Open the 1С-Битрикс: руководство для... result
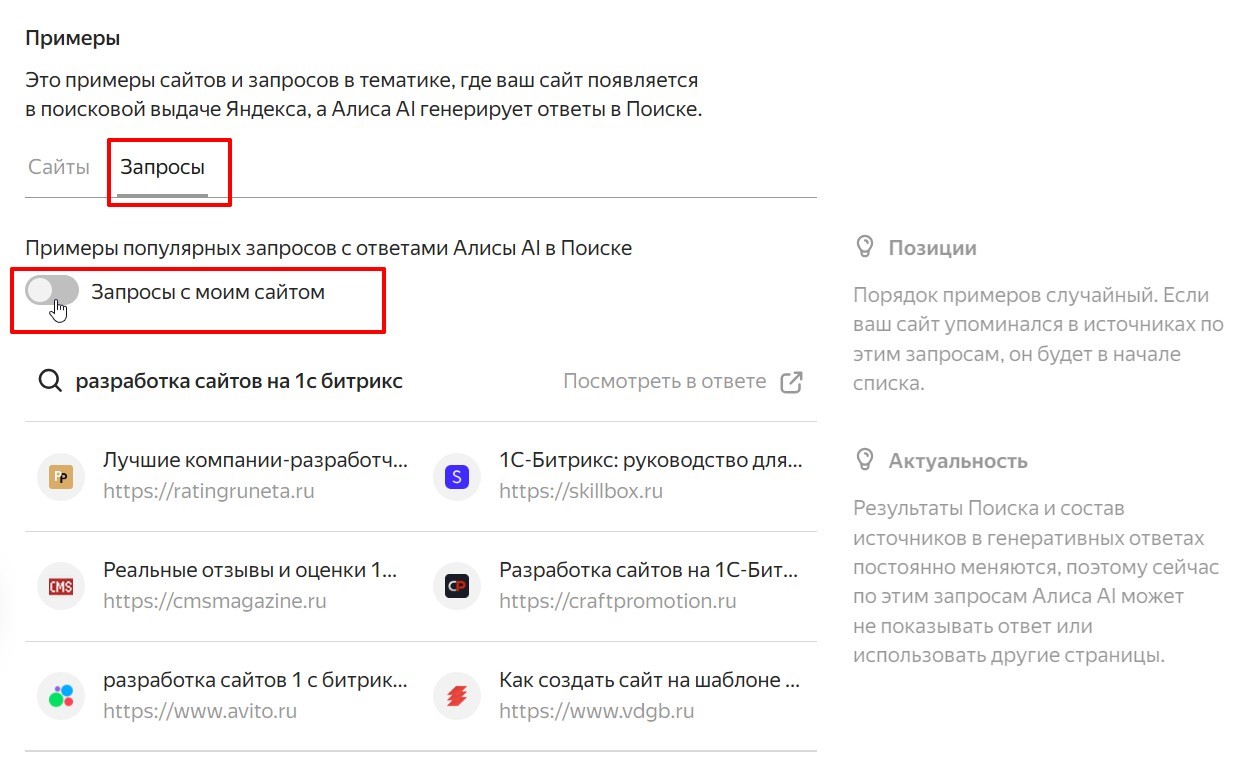The width and height of the screenshot is (1249, 769). [x=651, y=461]
